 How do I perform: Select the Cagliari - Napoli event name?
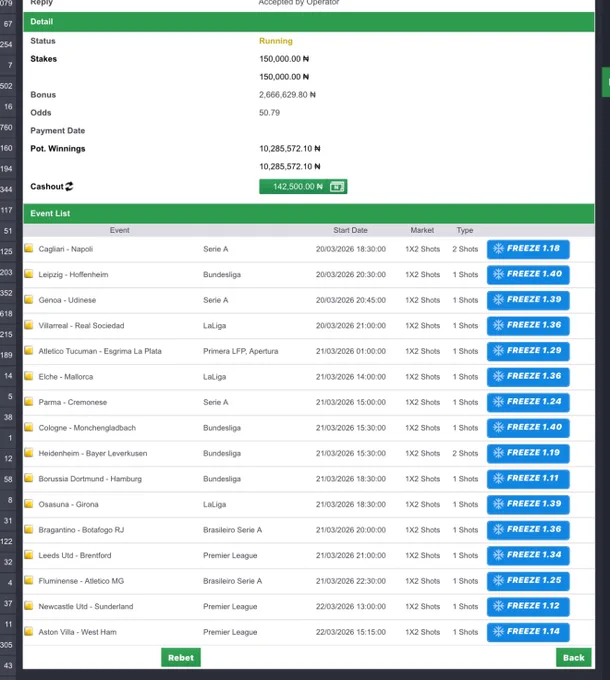(x=65, y=249)
